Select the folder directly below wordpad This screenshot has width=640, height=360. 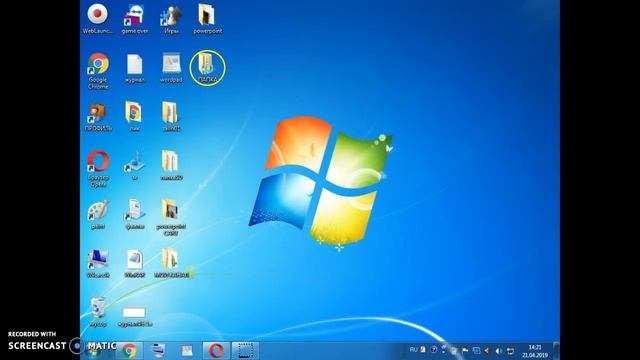[171, 116]
